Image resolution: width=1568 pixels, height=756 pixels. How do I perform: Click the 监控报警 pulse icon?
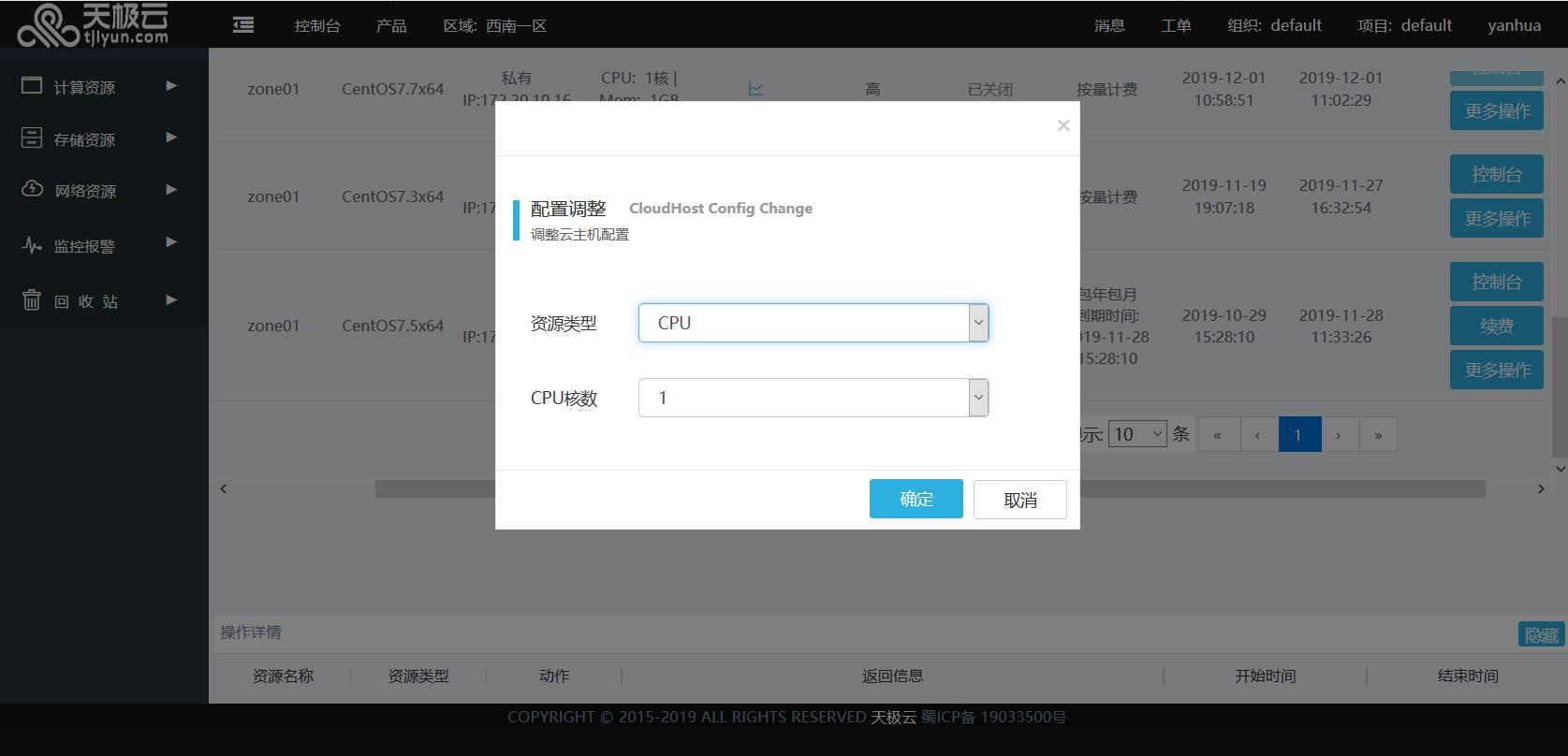[x=32, y=246]
